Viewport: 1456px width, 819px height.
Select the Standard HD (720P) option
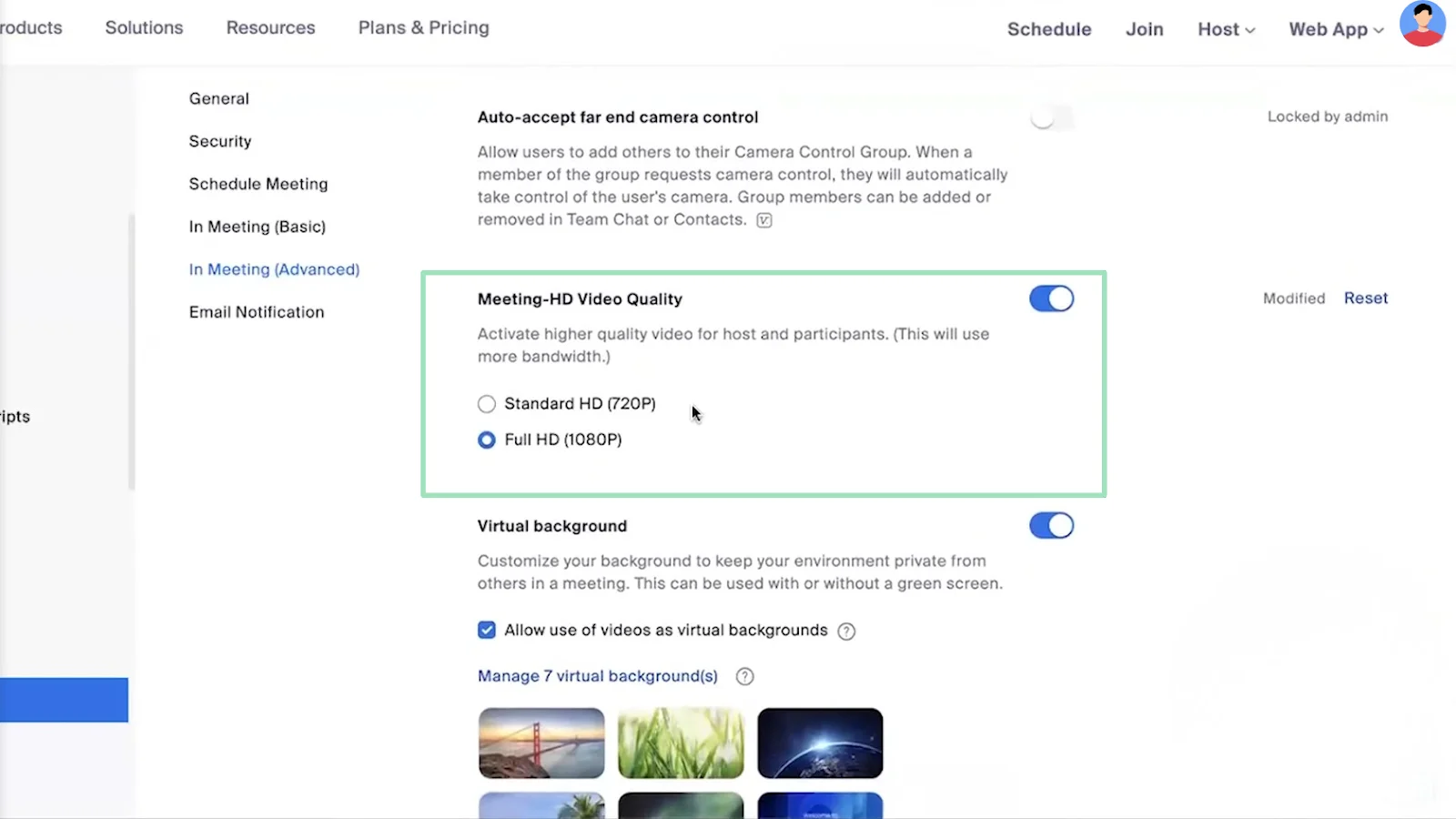(487, 404)
